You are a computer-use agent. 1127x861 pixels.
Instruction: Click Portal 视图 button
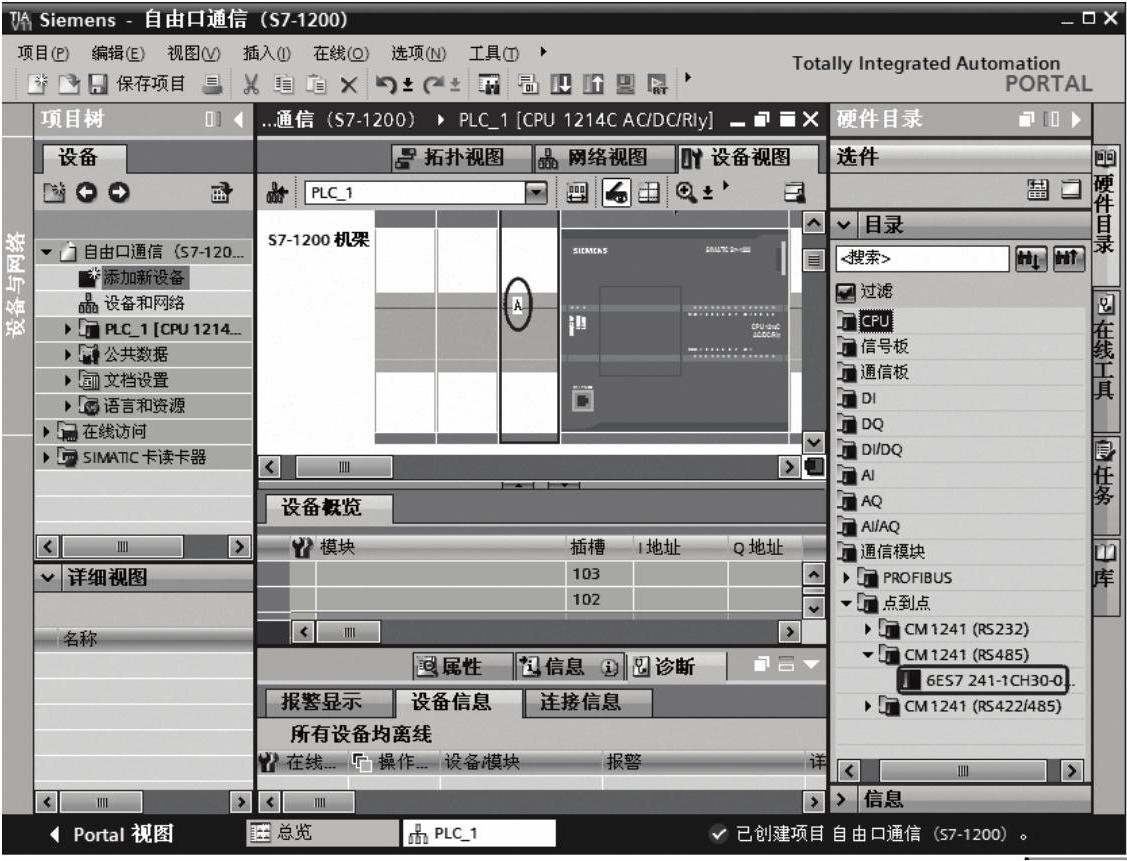tap(112, 834)
